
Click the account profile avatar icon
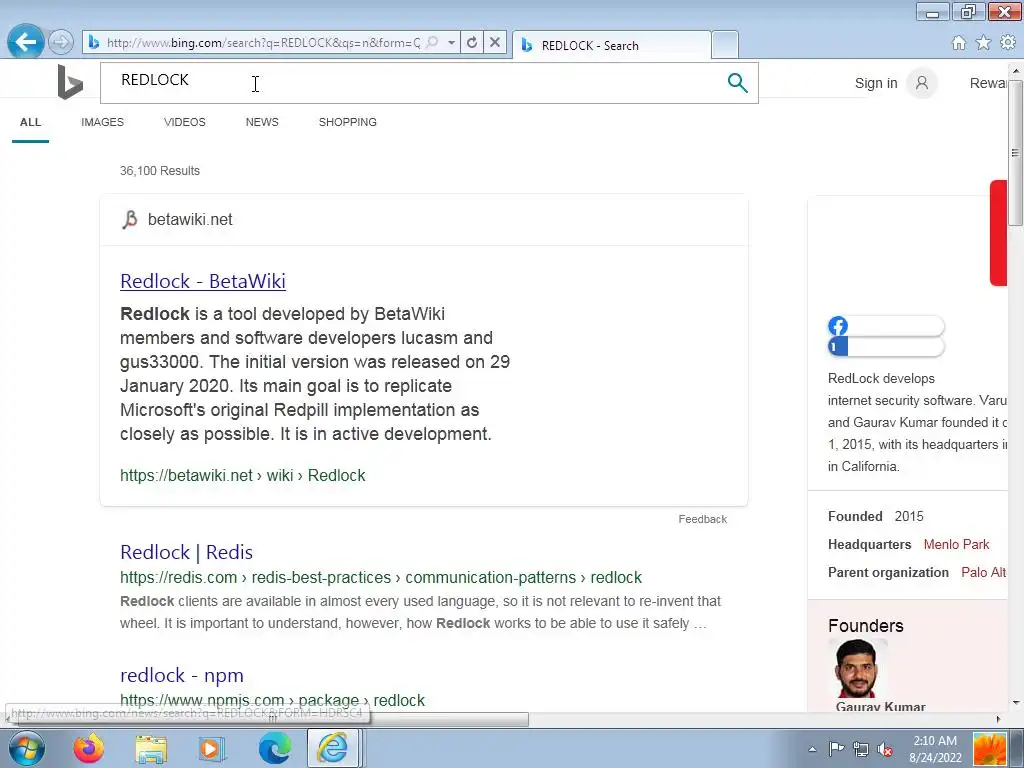coord(922,83)
